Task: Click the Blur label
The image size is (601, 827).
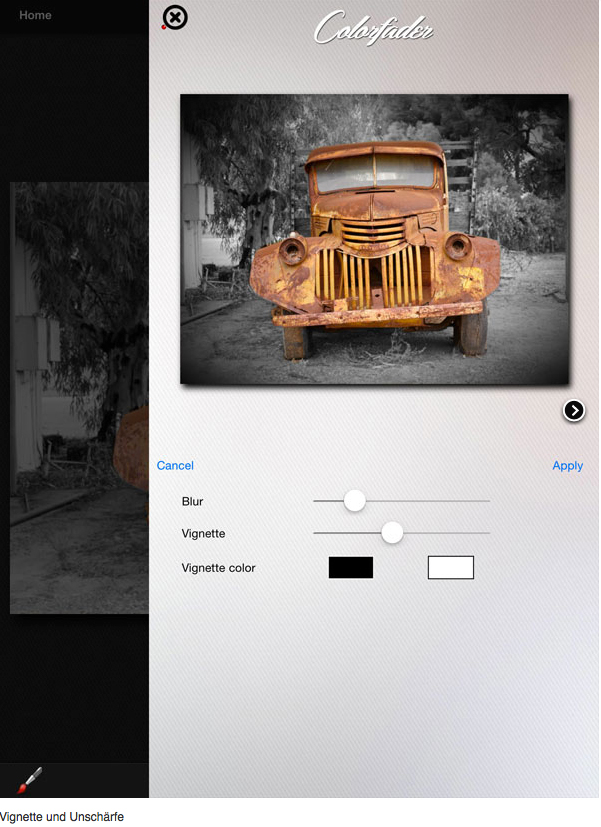Action: pos(192,501)
